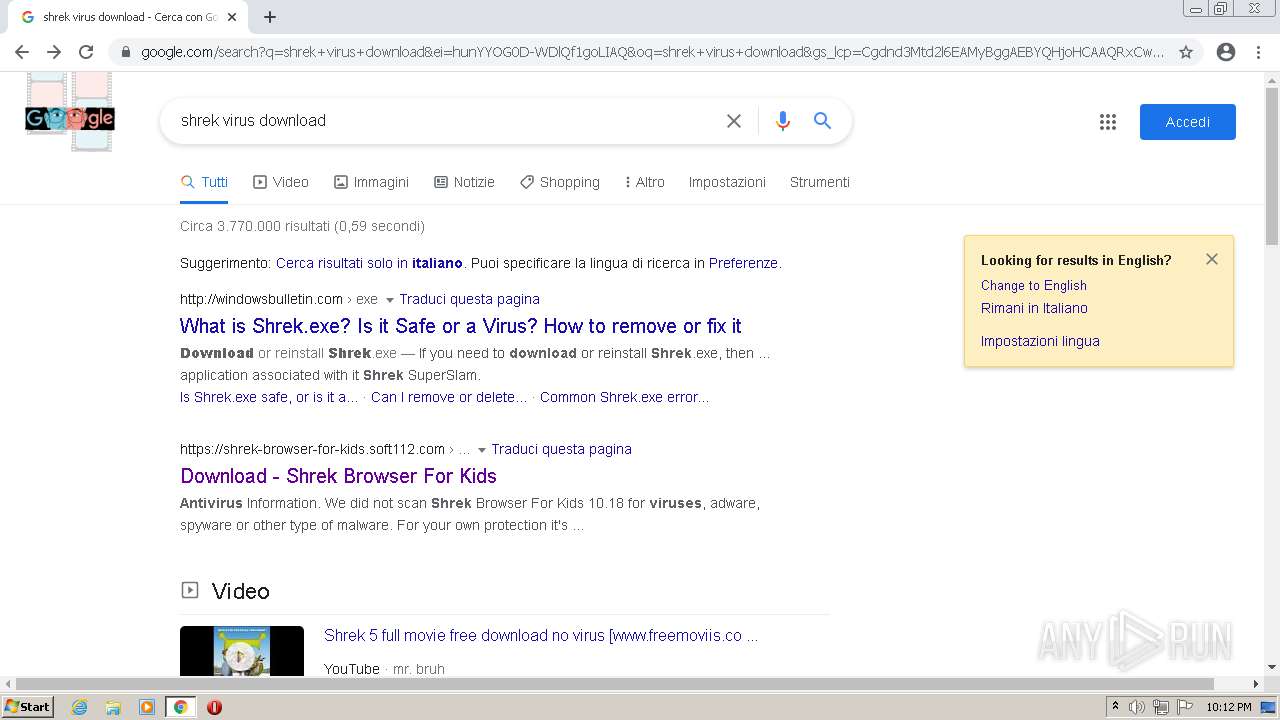Switch to the Shopping results tab
The image size is (1280, 720).
pos(560,182)
